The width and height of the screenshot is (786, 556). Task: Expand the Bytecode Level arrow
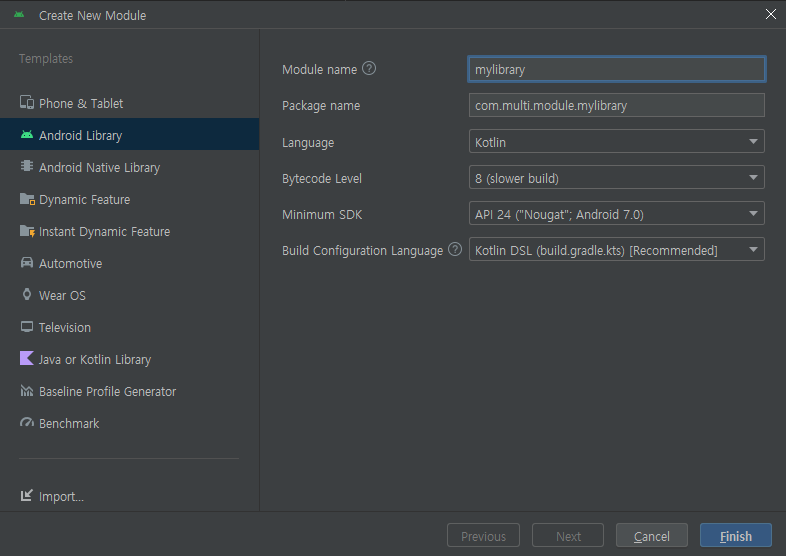[753, 177]
